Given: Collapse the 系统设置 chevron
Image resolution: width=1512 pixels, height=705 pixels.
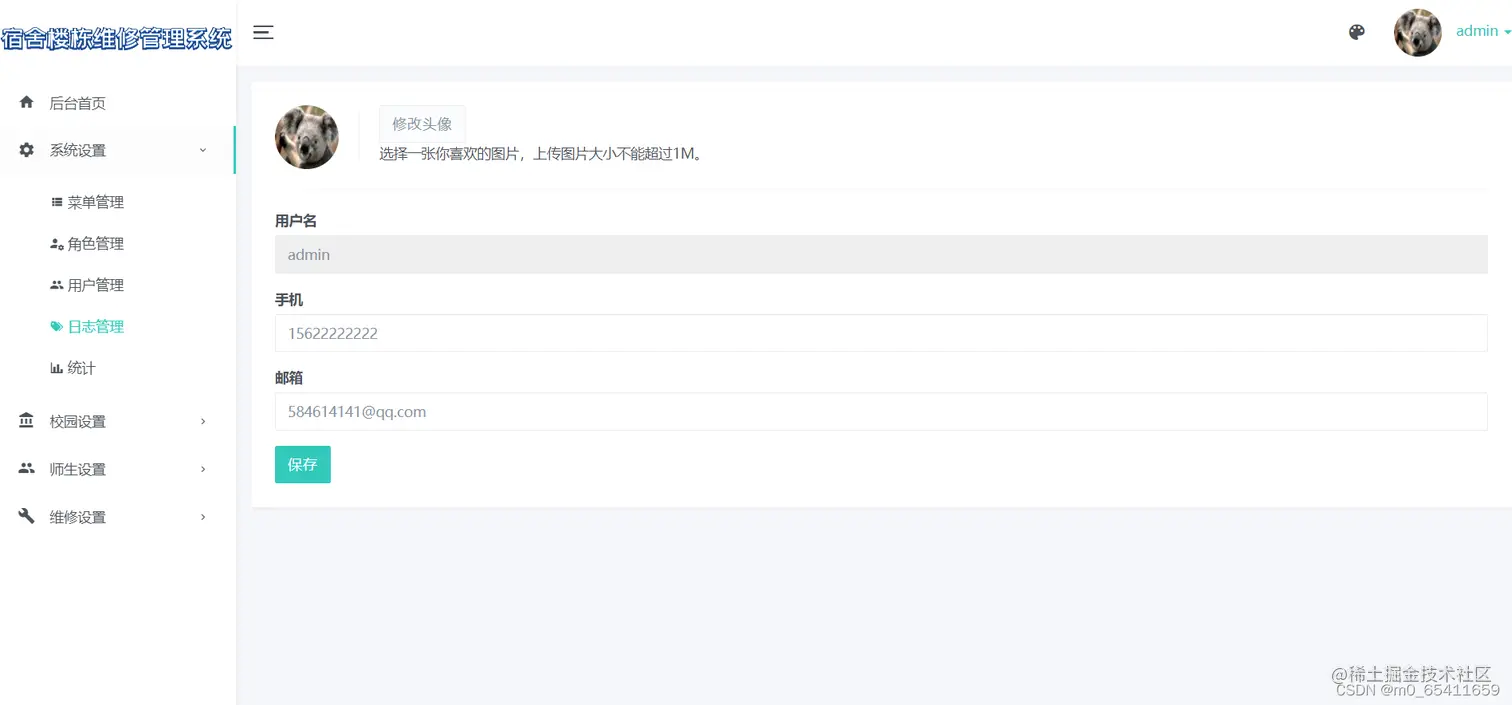Looking at the screenshot, I should (x=203, y=150).
